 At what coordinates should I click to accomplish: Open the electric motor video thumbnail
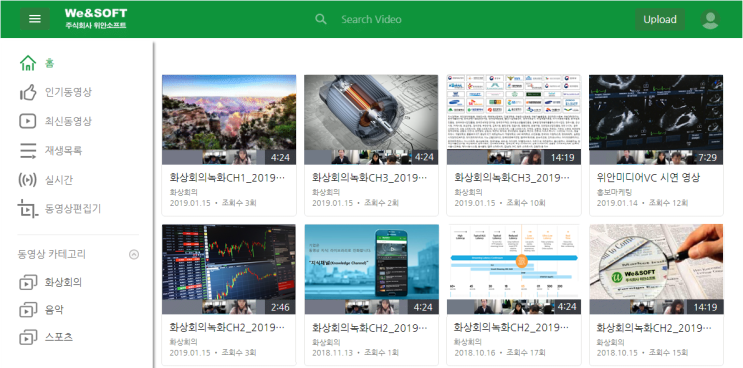pos(371,119)
